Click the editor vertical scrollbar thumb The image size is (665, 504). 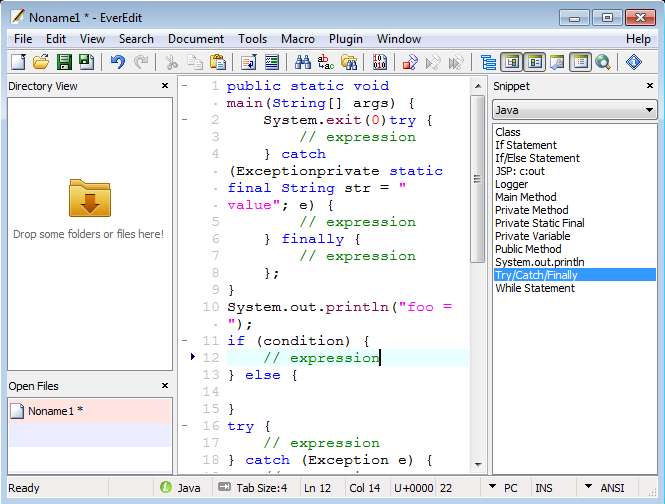pos(478,179)
